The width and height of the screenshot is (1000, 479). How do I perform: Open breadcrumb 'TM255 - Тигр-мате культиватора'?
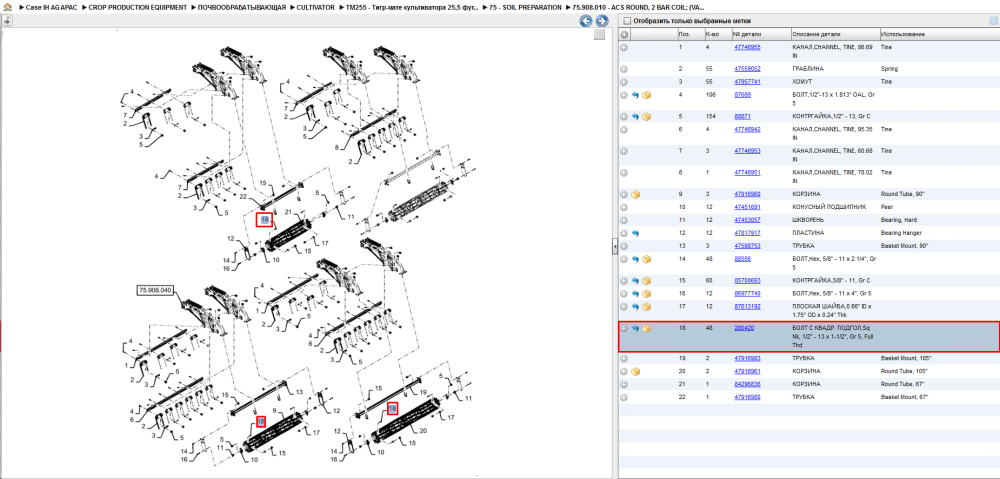pos(412,7)
